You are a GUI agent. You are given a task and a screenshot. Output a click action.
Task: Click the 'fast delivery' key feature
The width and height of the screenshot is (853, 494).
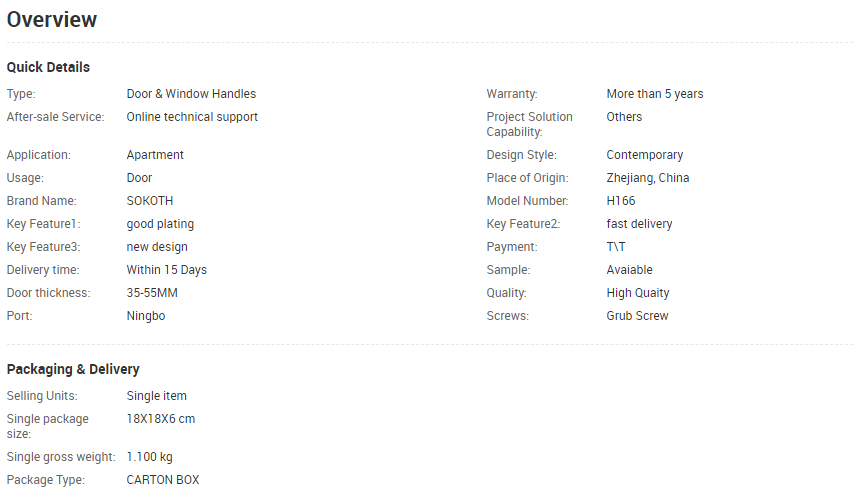click(x=639, y=224)
